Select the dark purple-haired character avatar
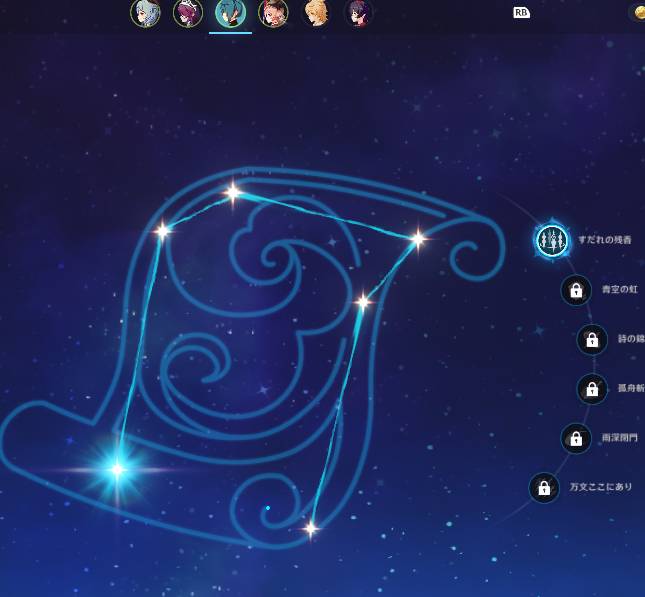The height and width of the screenshot is (597, 645). pyautogui.click(x=358, y=13)
